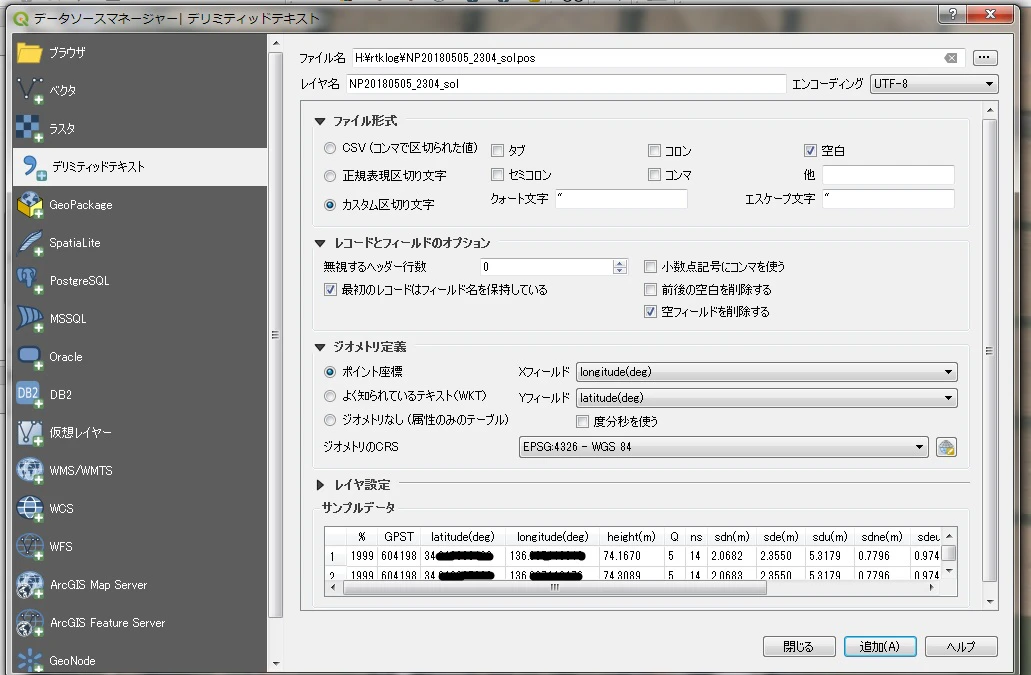
Task: Click the close (閉じる) button
Action: pos(799,647)
